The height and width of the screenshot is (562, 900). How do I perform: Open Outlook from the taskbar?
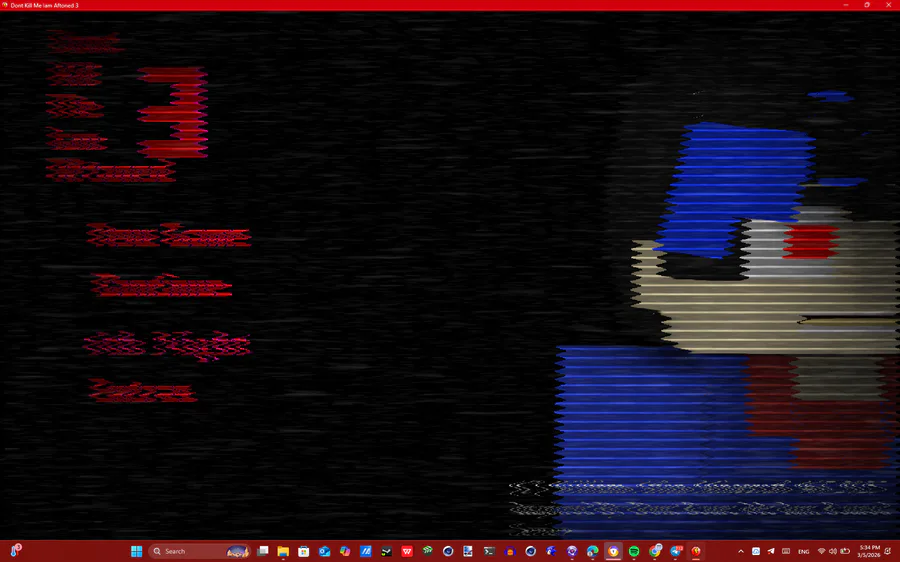(x=324, y=551)
